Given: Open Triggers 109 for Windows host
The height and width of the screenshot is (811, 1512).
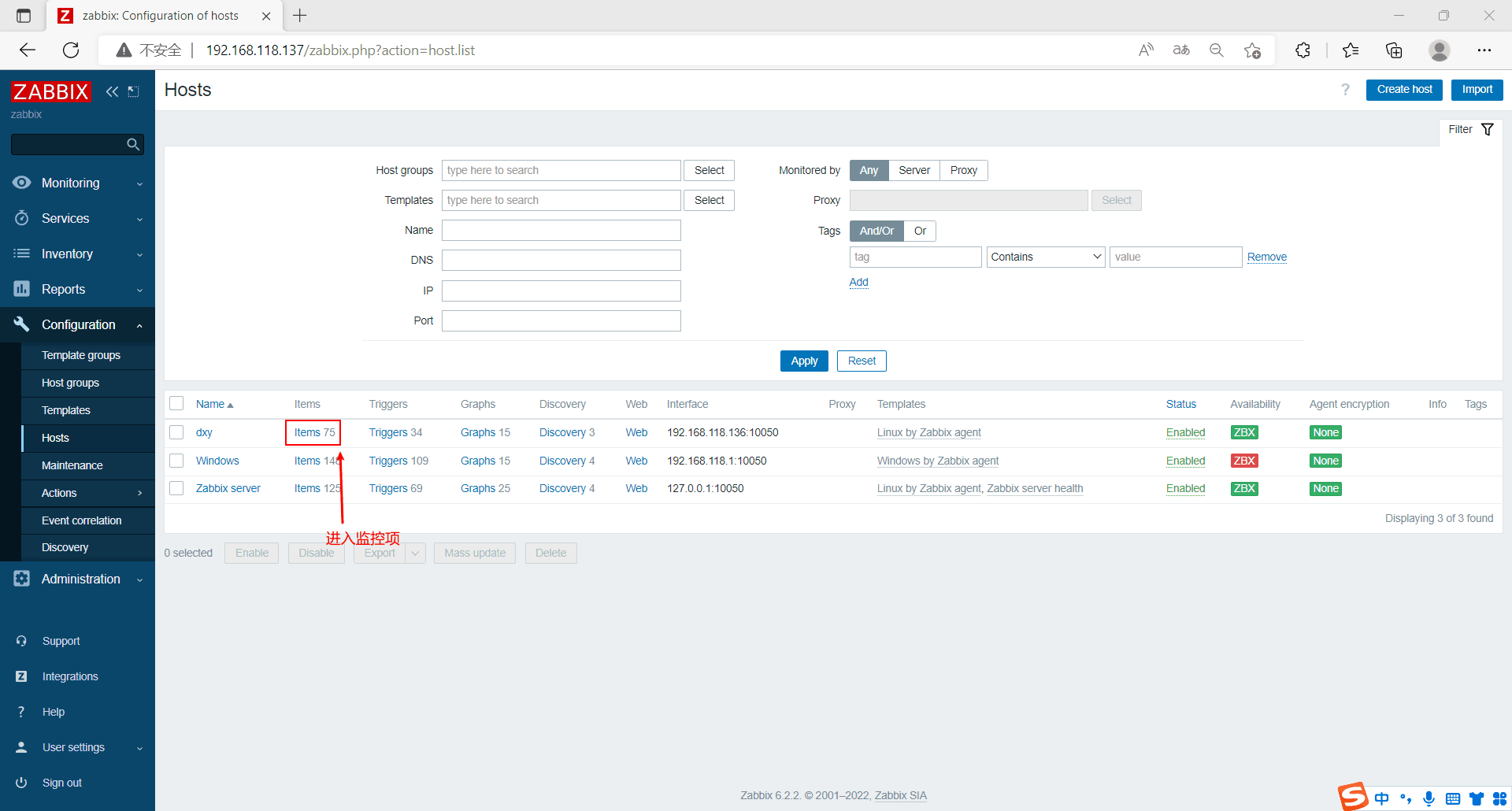Looking at the screenshot, I should pyautogui.click(x=398, y=461).
